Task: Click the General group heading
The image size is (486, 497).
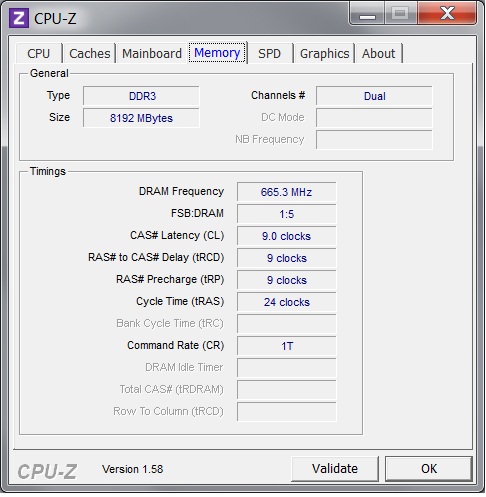Action: coord(49,73)
